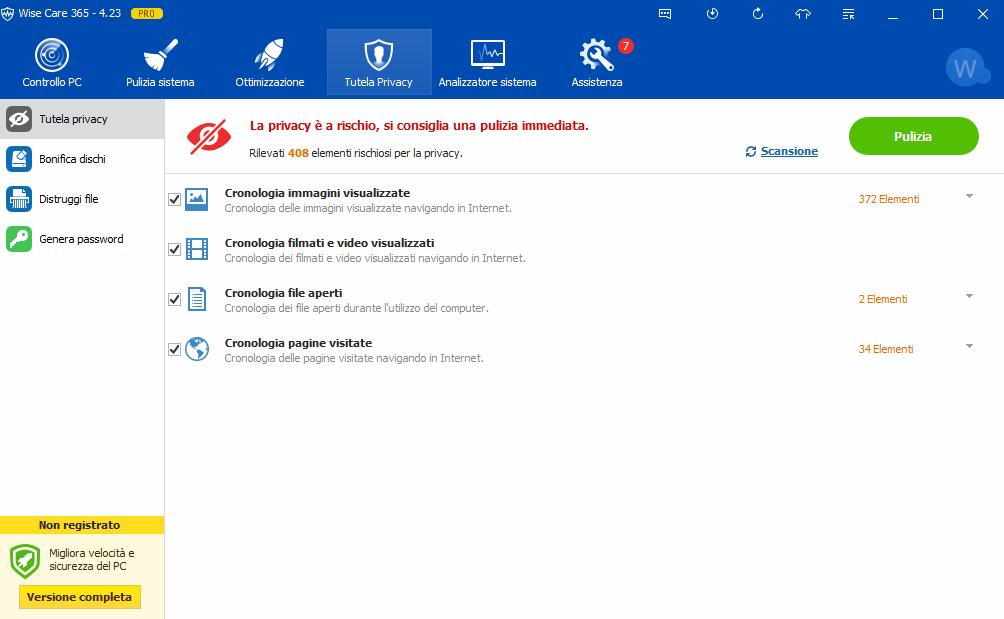Click the globe icon for Cronologia pagine visitate
Image resolution: width=1004 pixels, height=619 pixels.
pyautogui.click(x=197, y=349)
